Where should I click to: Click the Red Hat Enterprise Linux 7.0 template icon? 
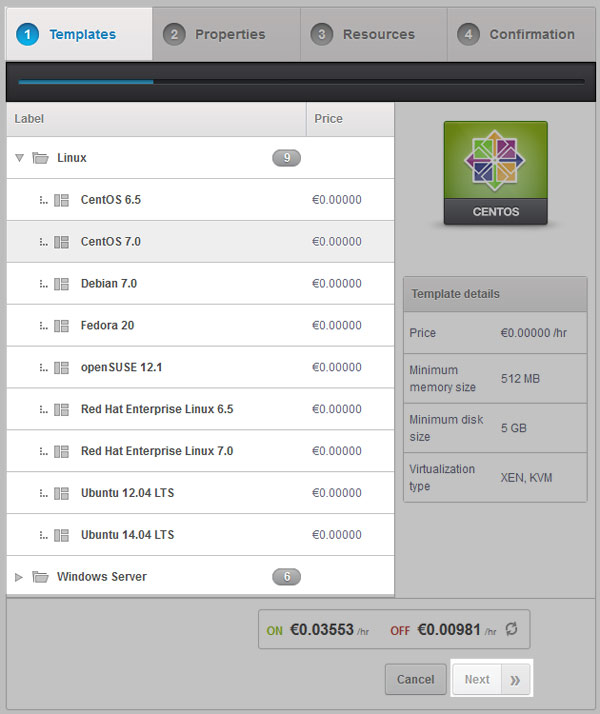pyautogui.click(x=61, y=452)
